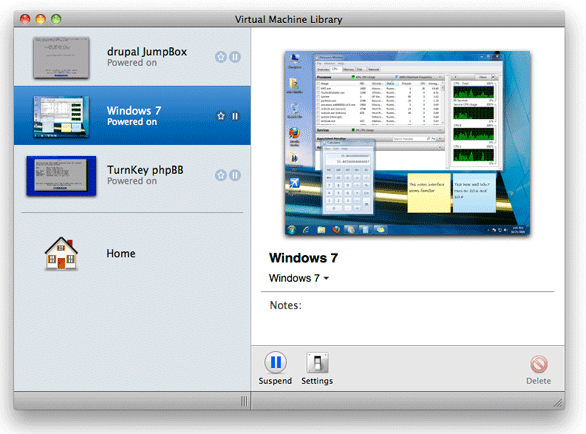Pause Windows 7 using its row icon
This screenshot has height=434, width=586.
point(235,116)
